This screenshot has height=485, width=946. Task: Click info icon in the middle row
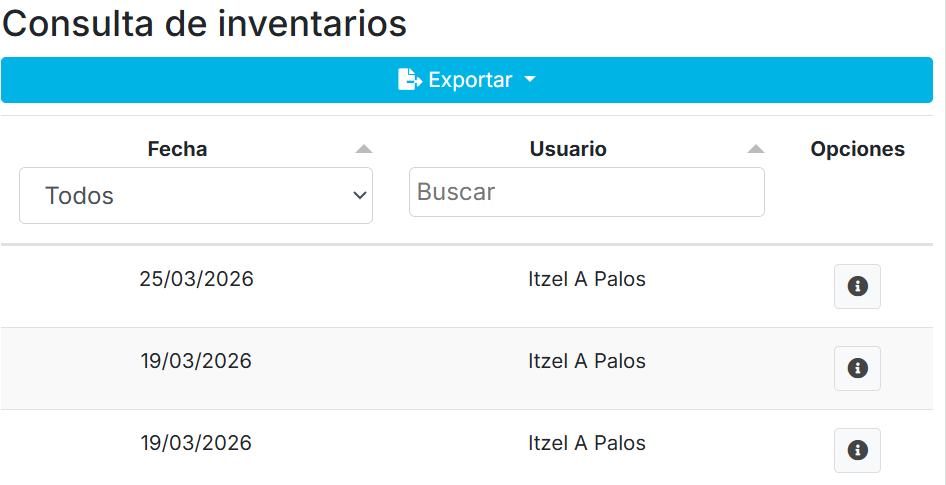pos(857,368)
